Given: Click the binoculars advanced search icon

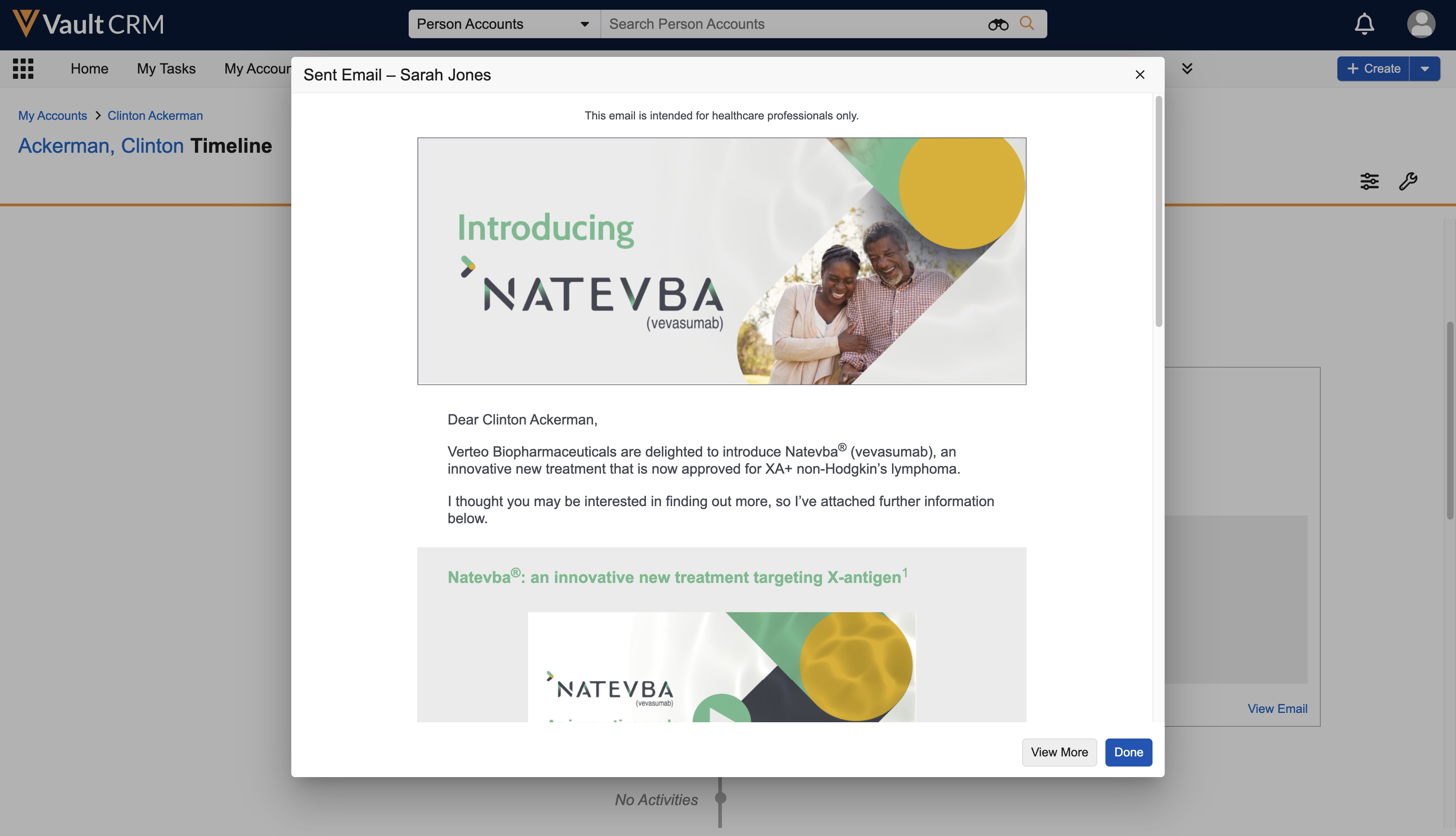Looking at the screenshot, I should (998, 24).
